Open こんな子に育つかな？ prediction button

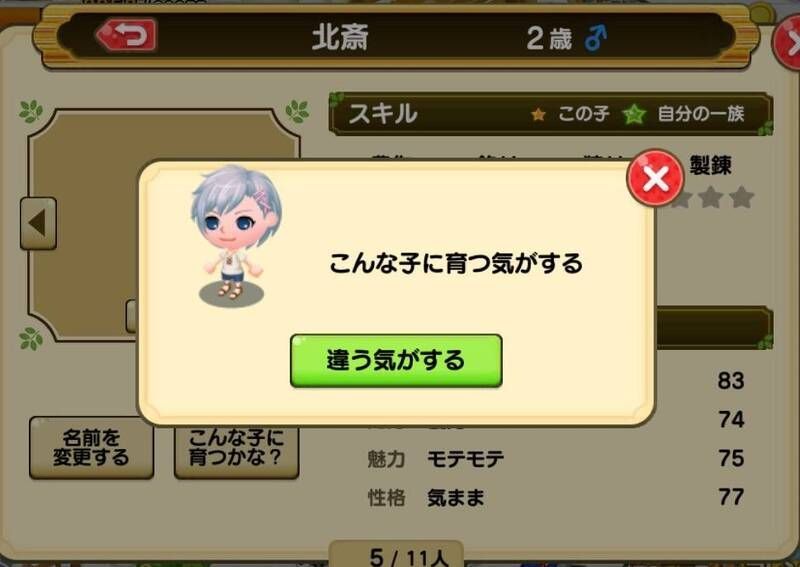coord(236,450)
